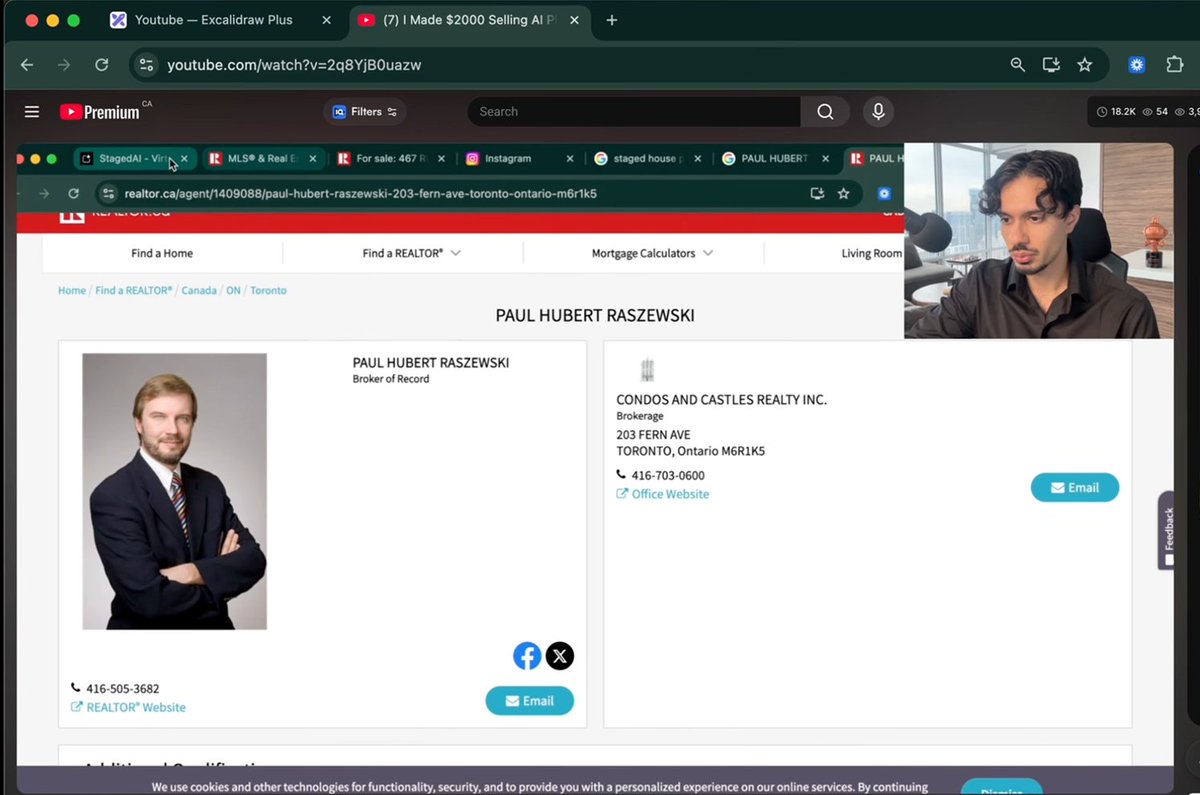View site information icon beside youtube.com URL
The width and height of the screenshot is (1200, 795).
(x=146, y=65)
